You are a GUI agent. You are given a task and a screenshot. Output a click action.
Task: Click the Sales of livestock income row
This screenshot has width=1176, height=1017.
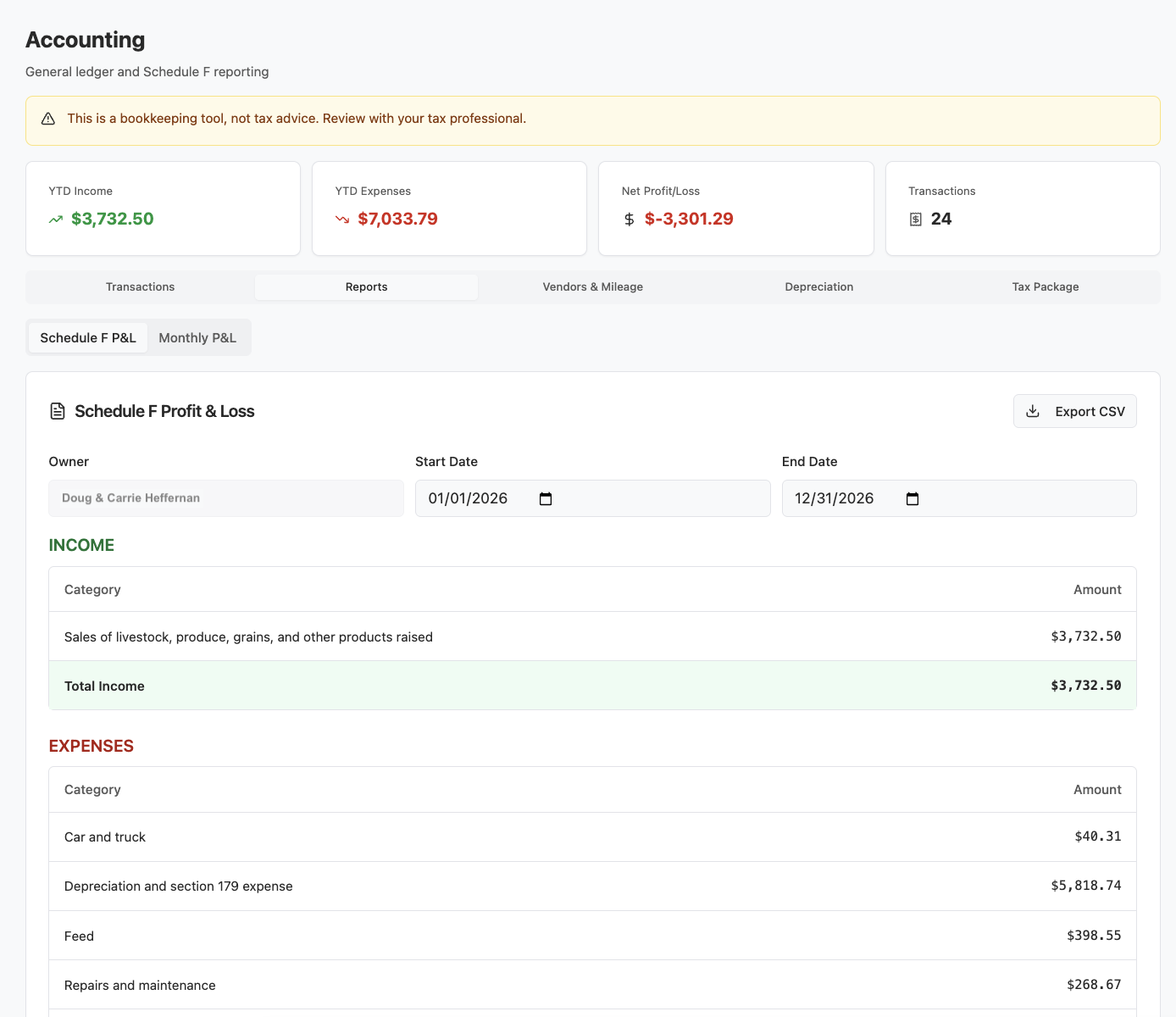tap(592, 636)
